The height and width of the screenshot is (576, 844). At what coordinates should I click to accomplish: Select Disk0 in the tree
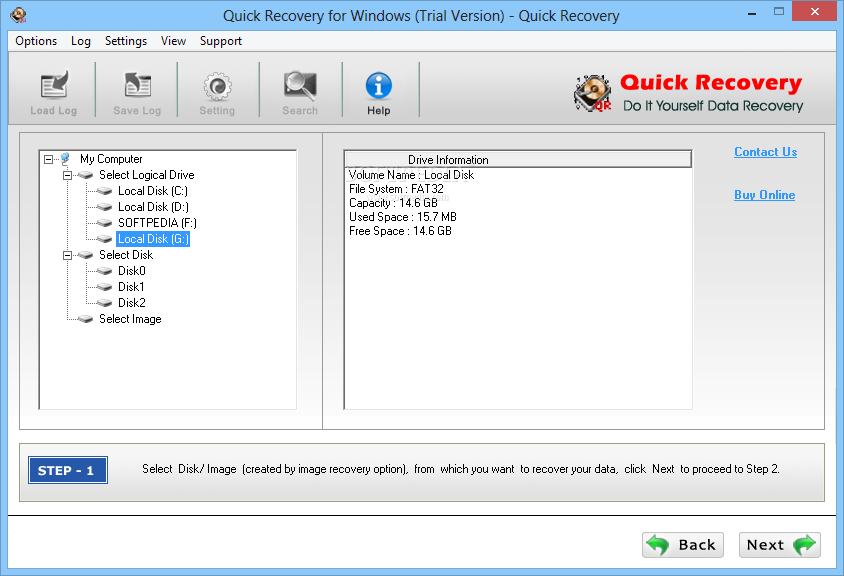pyautogui.click(x=132, y=271)
